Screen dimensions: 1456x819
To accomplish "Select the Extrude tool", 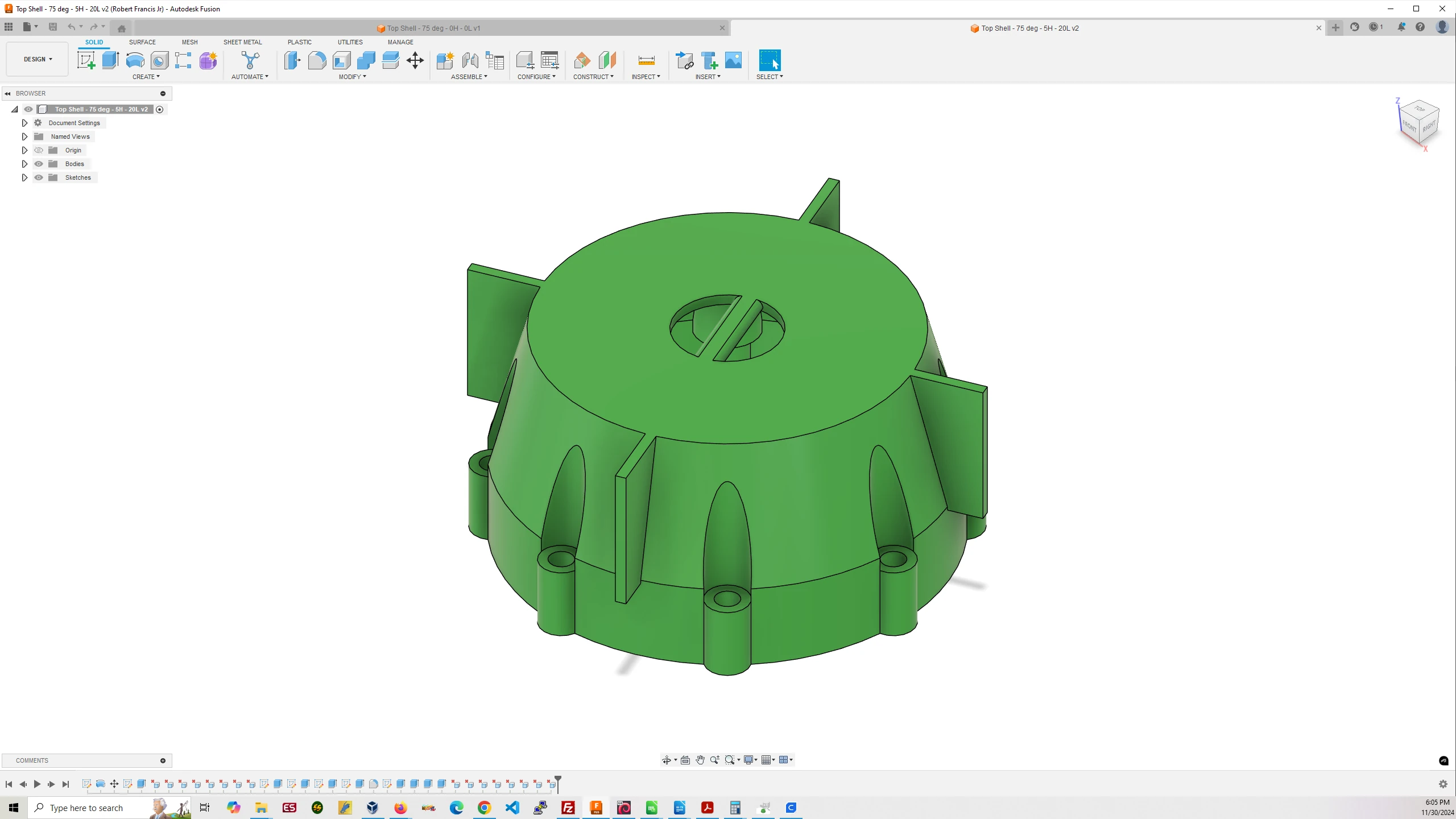I will (110, 60).
